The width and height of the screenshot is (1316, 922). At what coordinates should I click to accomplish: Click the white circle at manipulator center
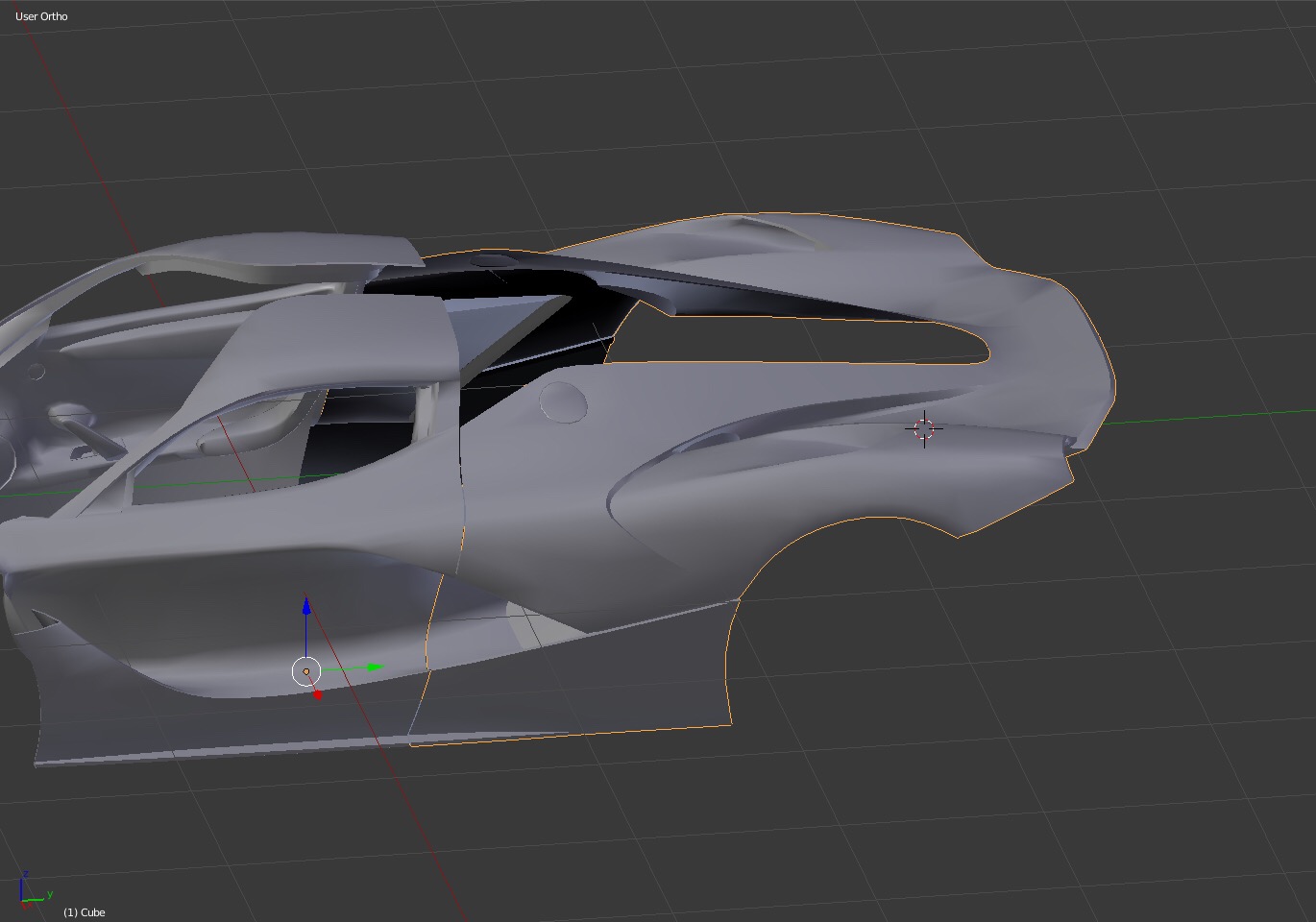point(306,670)
